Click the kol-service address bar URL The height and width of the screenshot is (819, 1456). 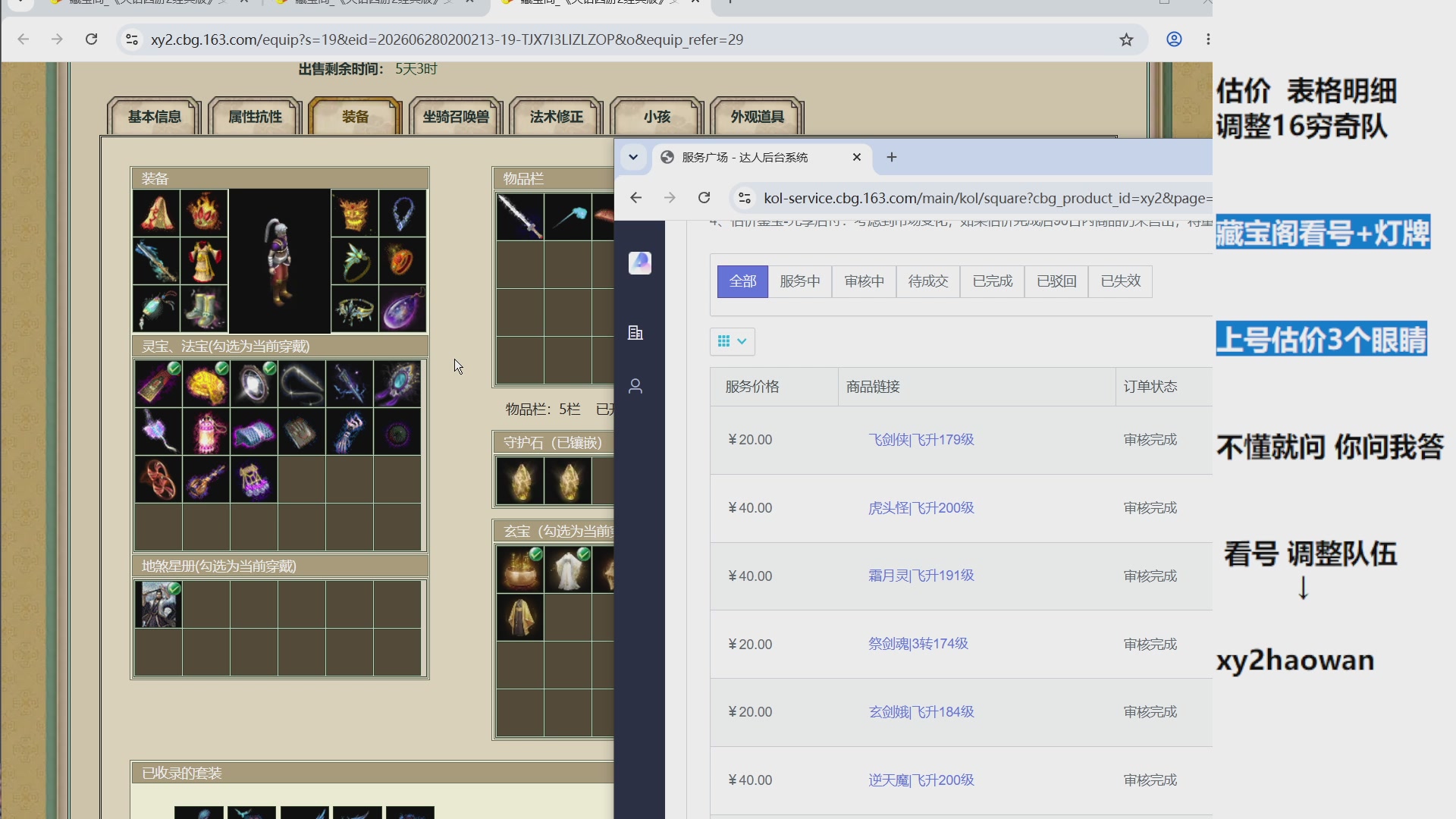[x=986, y=198]
